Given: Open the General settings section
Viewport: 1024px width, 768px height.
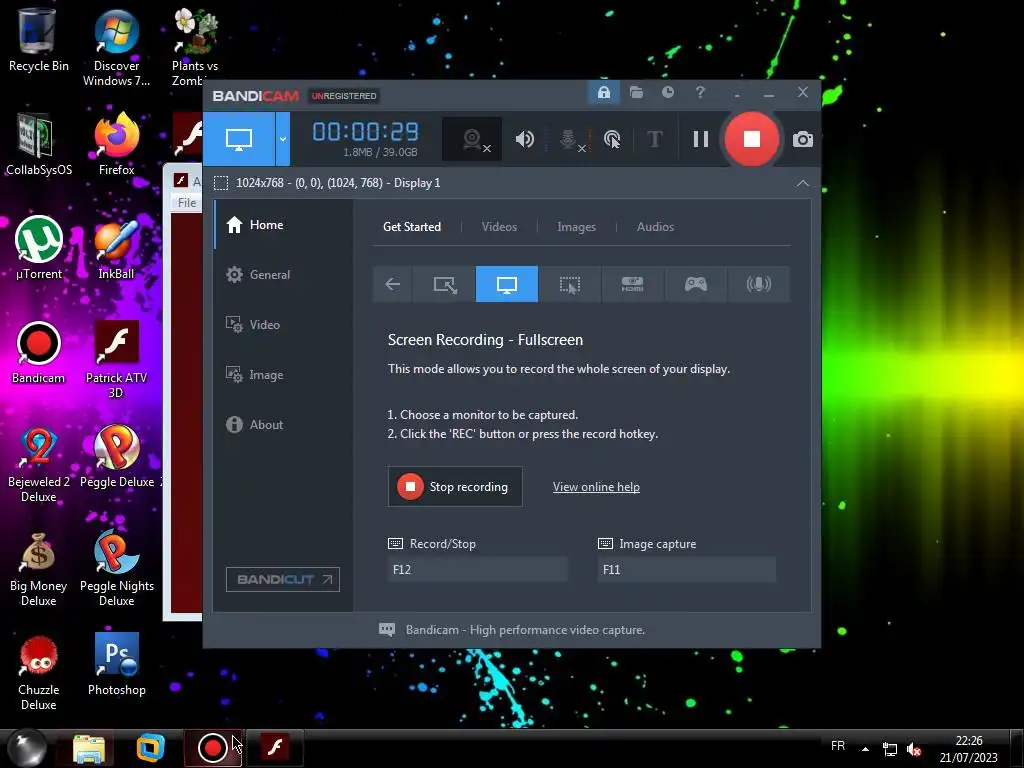Looking at the screenshot, I should click(258, 274).
